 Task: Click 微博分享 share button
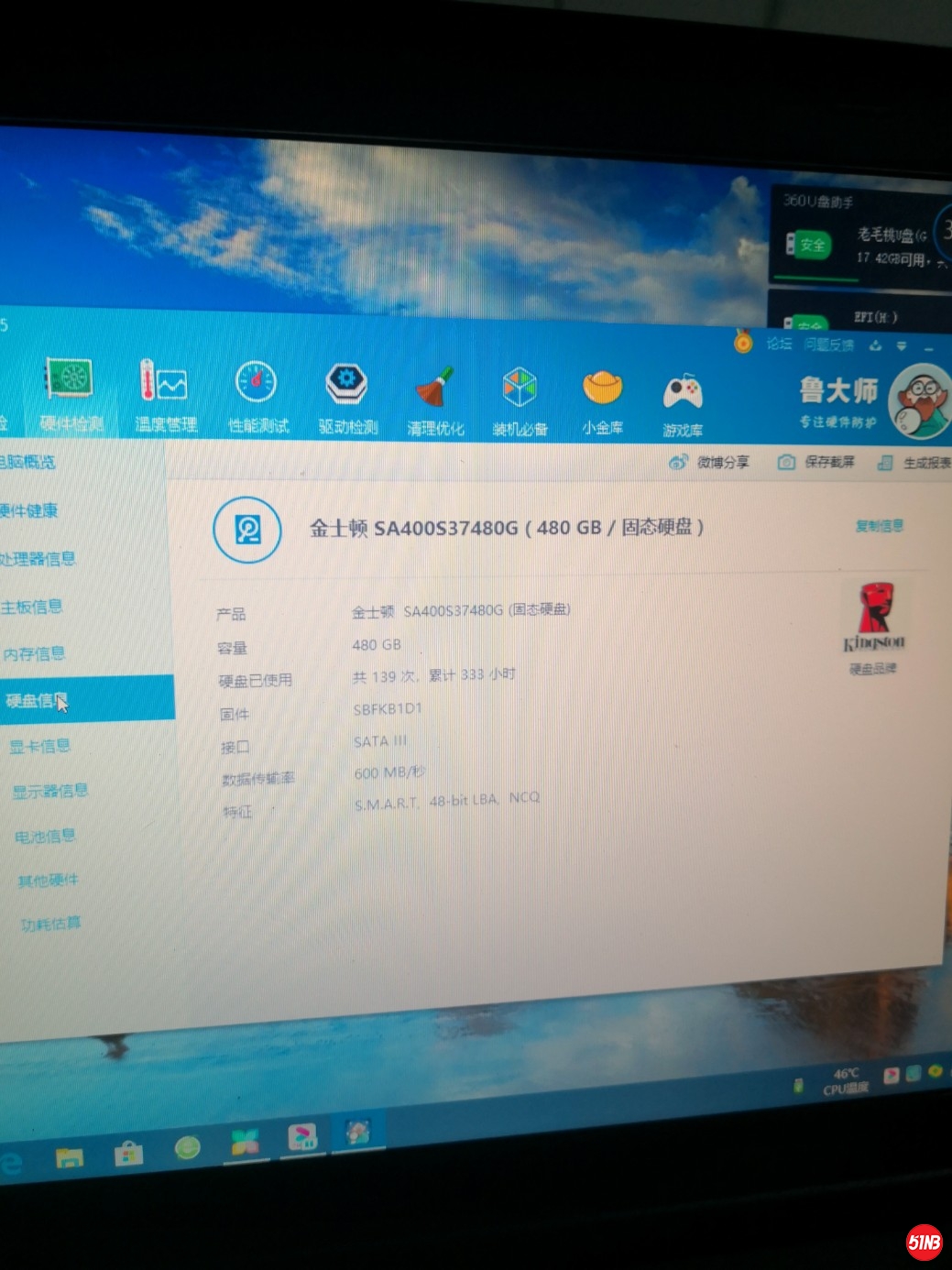(709, 462)
